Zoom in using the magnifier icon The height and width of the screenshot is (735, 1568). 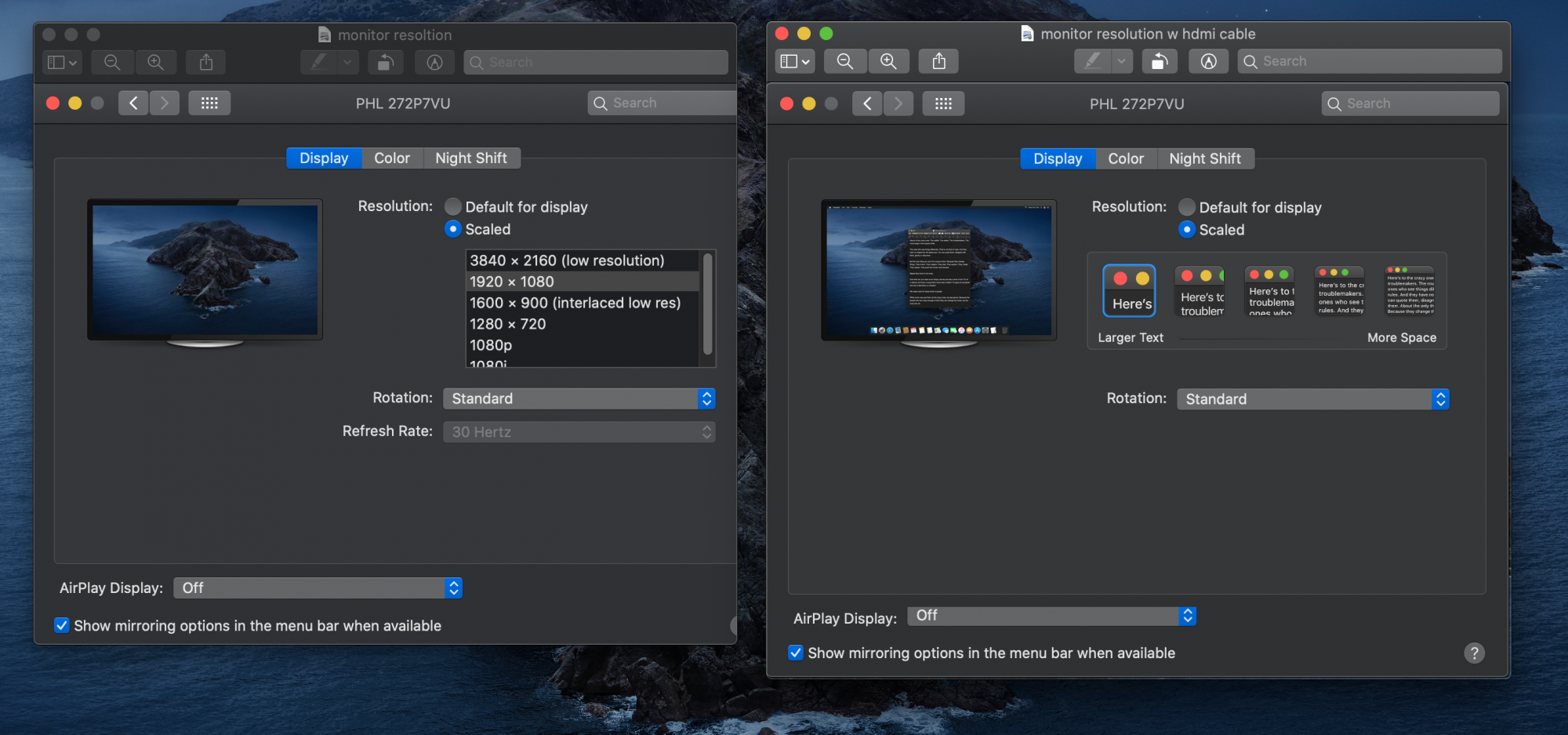156,62
